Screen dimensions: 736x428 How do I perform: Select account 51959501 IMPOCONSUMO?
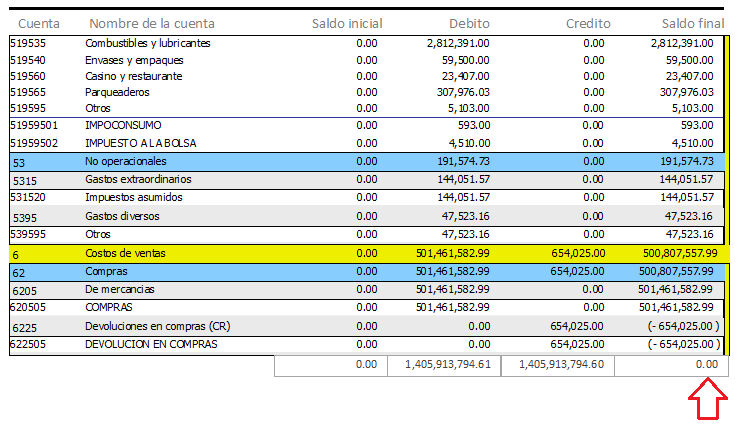click(367, 125)
